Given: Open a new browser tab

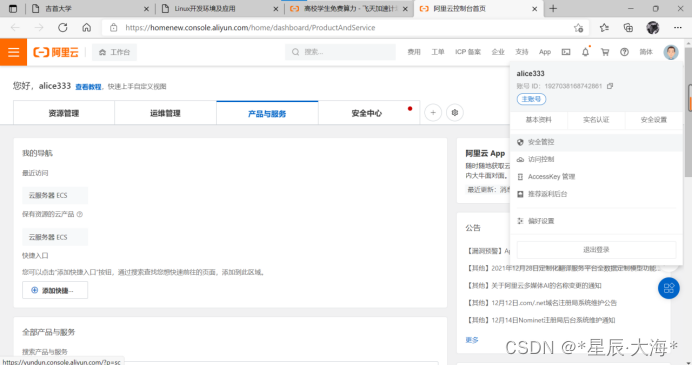Looking at the screenshot, I should tap(553, 8).
